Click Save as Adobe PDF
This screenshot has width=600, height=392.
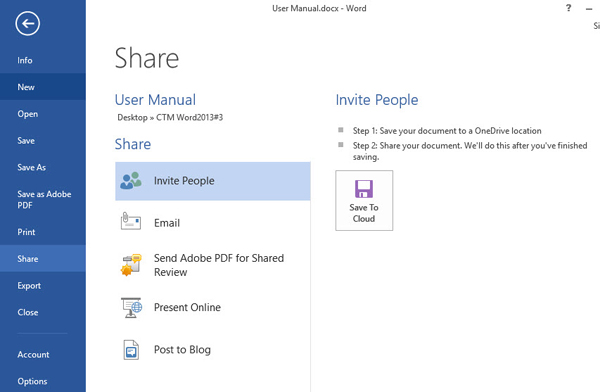pos(43,199)
